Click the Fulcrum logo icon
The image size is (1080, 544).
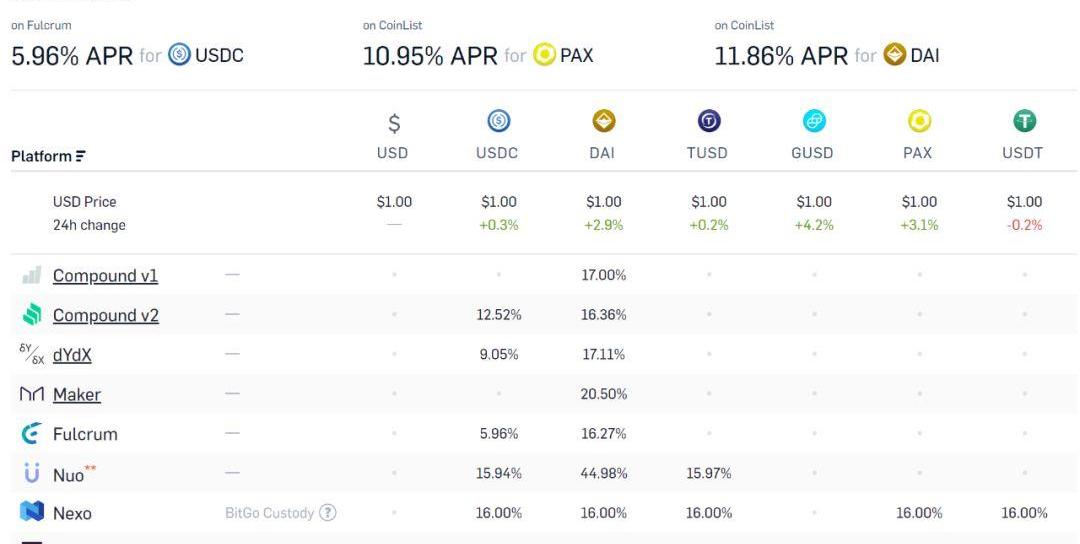coord(32,434)
